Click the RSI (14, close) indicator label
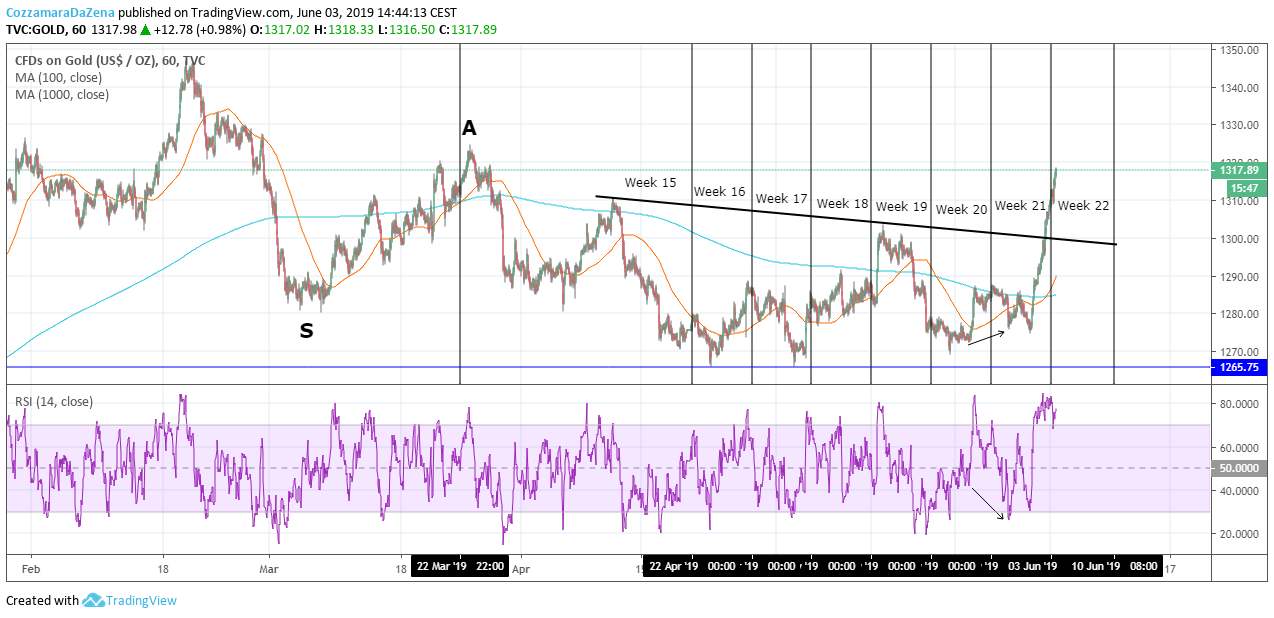This screenshot has width=1274, height=618. [x=53, y=402]
